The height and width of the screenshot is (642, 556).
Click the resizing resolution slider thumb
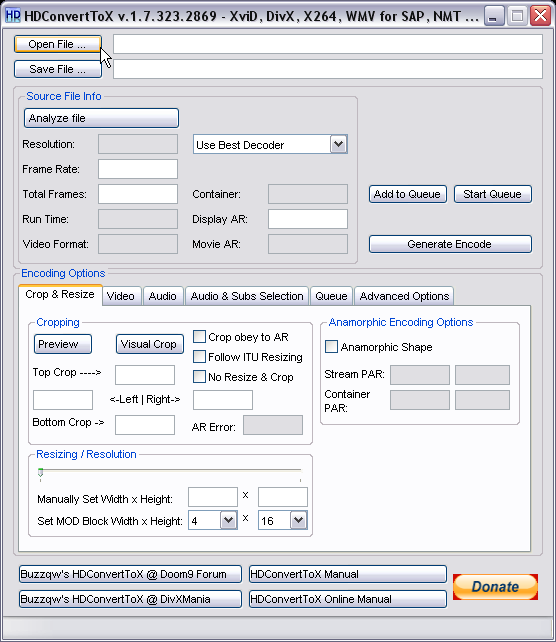tap(41, 473)
